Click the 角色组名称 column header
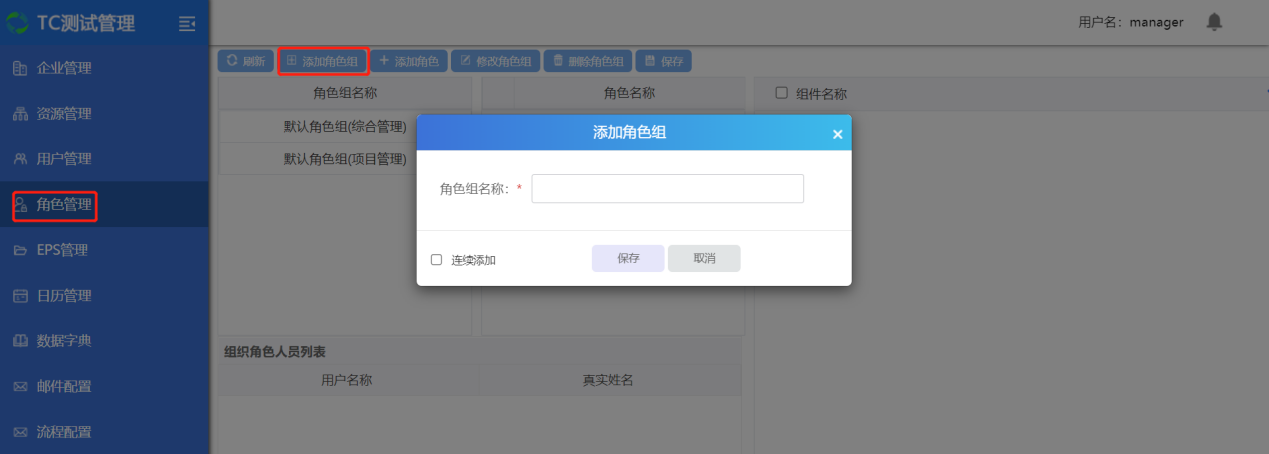This screenshot has width=1269, height=454. click(345, 93)
